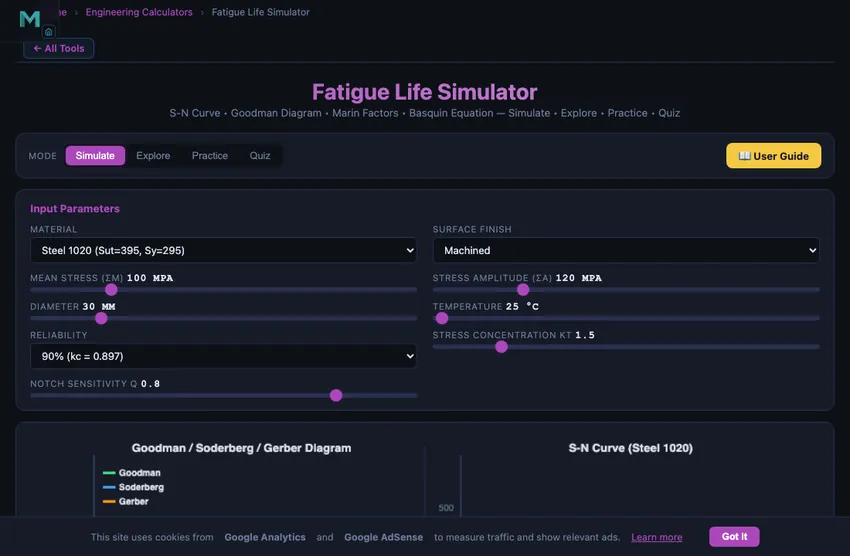Viewport: 850px width, 556px height.
Task: Click the 500 axis label on S-N chart
Action: tap(446, 508)
